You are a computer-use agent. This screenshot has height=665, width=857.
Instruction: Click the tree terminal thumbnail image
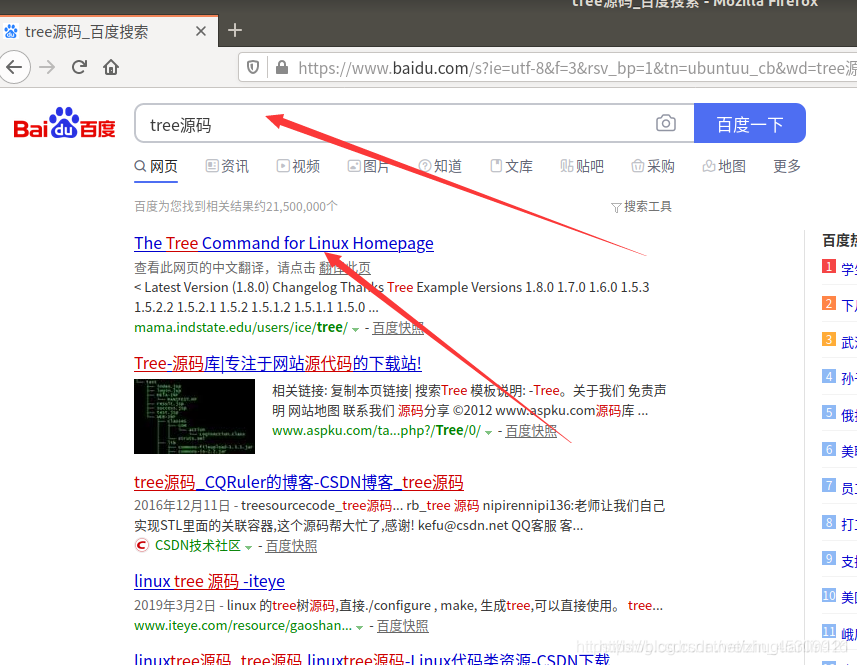click(195, 416)
